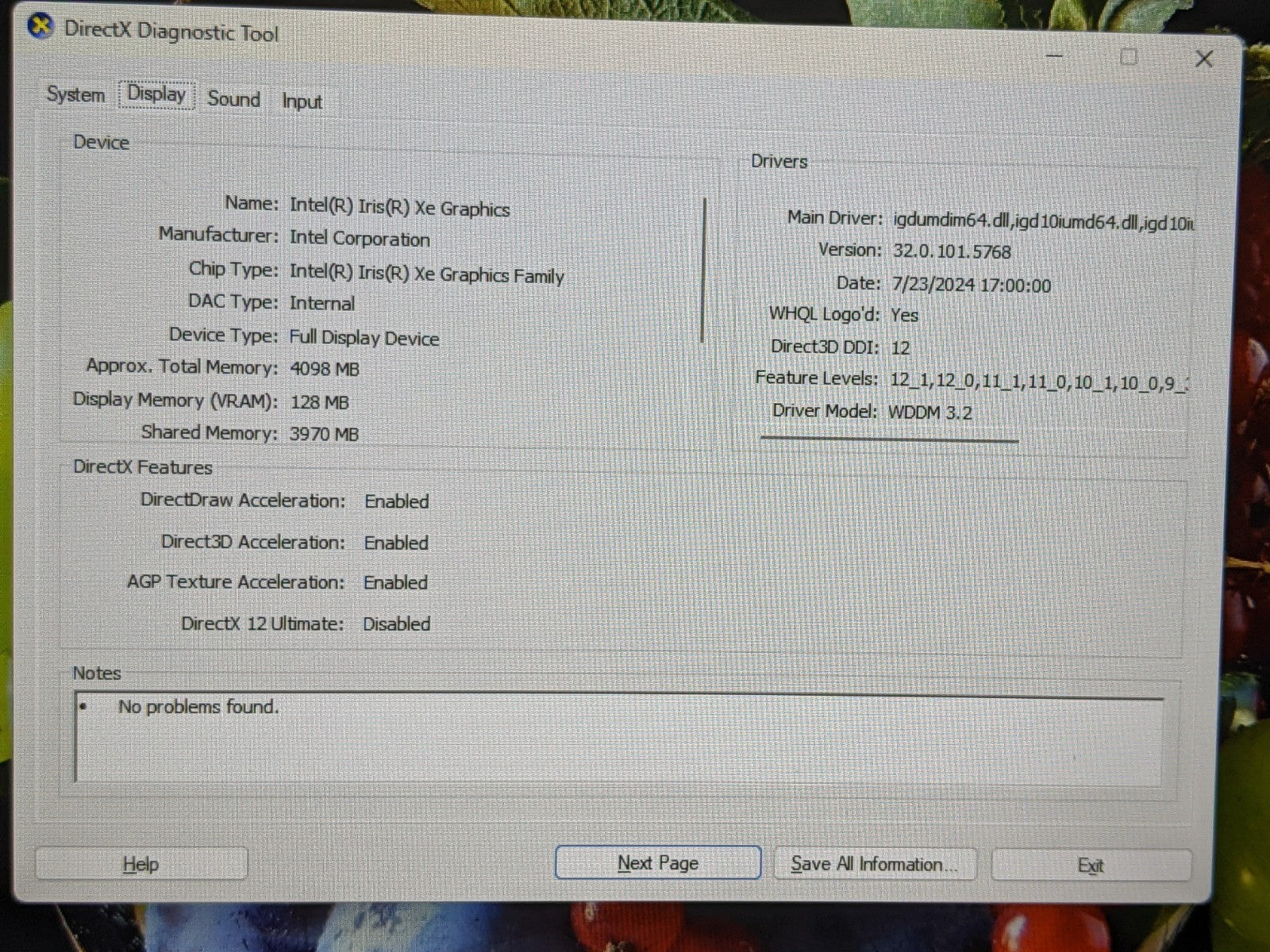Close the DirectX Diagnostic Tool window
Viewport: 1270px width, 952px height.
pyautogui.click(x=1203, y=59)
